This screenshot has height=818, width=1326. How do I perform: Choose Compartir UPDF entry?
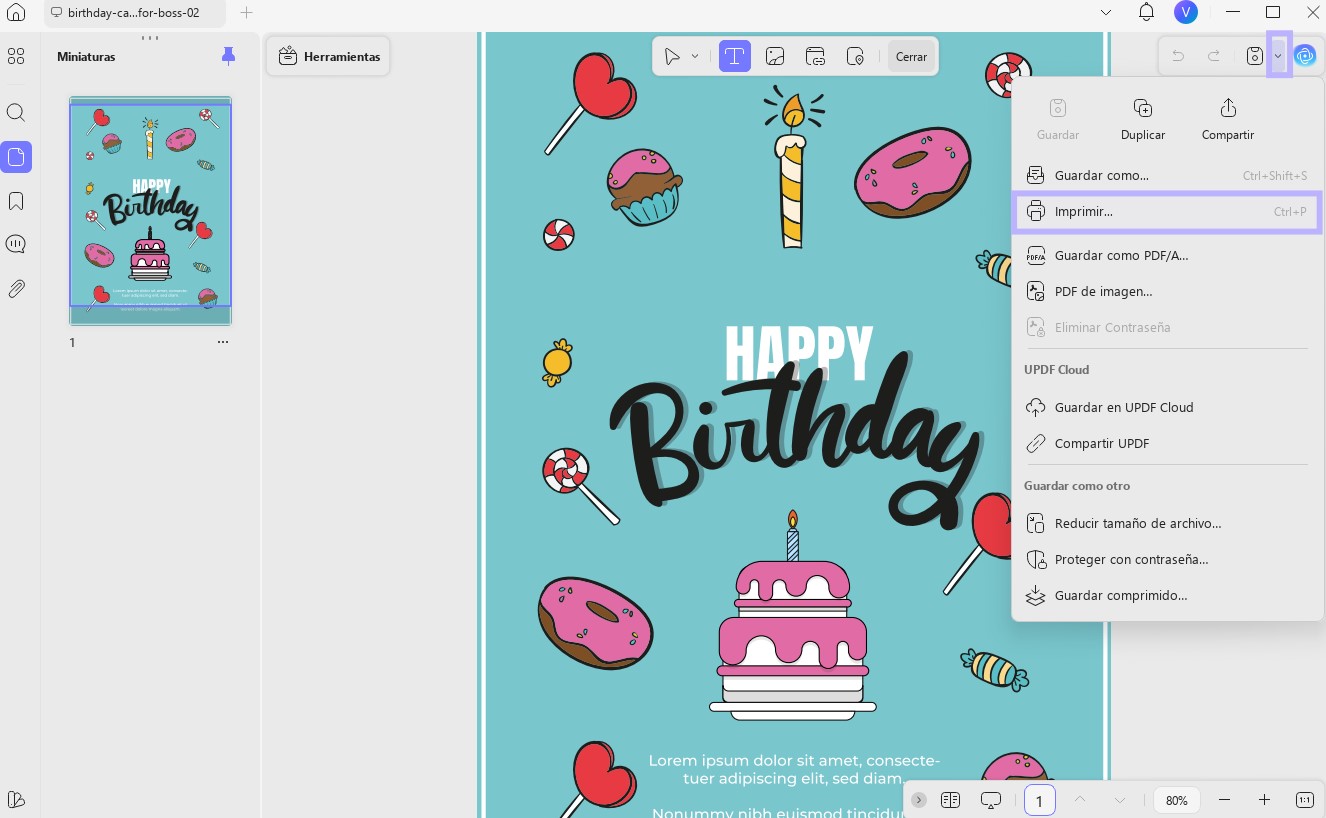pyautogui.click(x=1167, y=444)
